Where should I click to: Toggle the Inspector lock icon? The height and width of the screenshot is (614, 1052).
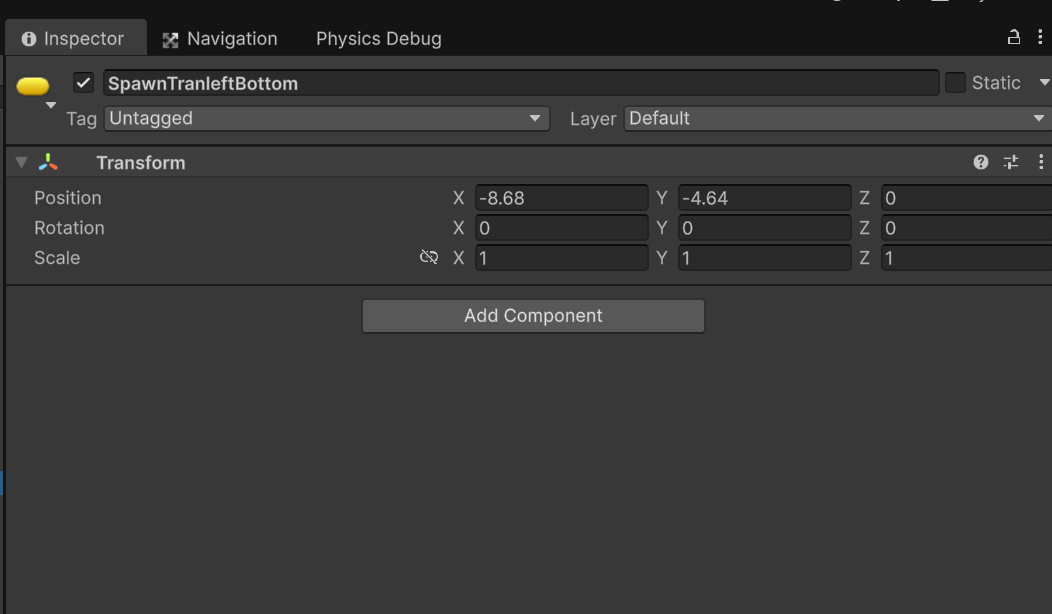point(1013,38)
